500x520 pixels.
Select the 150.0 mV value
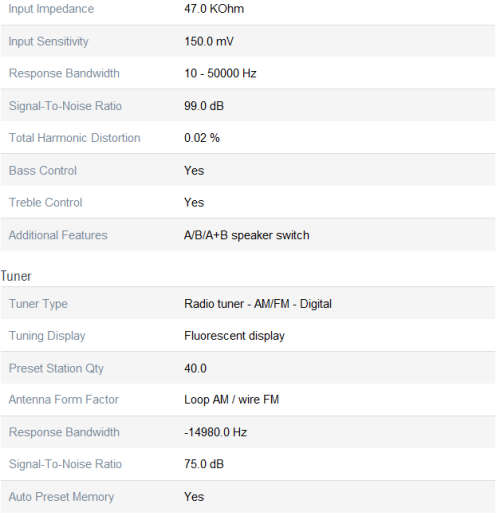(210, 42)
